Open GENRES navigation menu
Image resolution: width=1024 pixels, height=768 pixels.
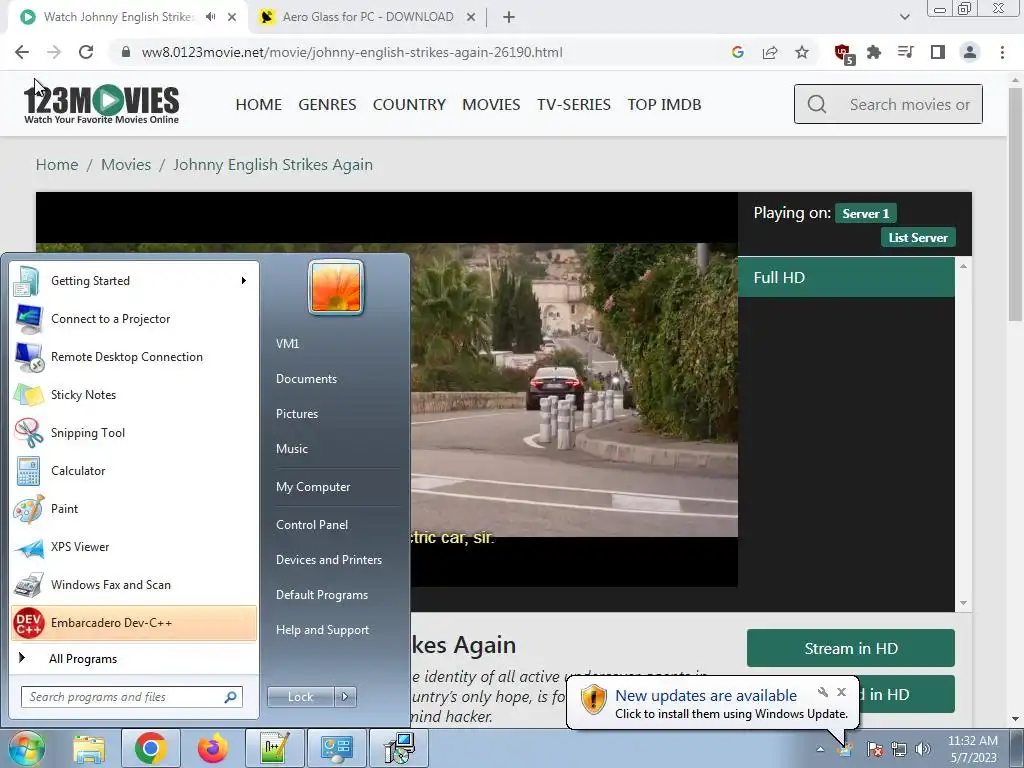coord(327,104)
